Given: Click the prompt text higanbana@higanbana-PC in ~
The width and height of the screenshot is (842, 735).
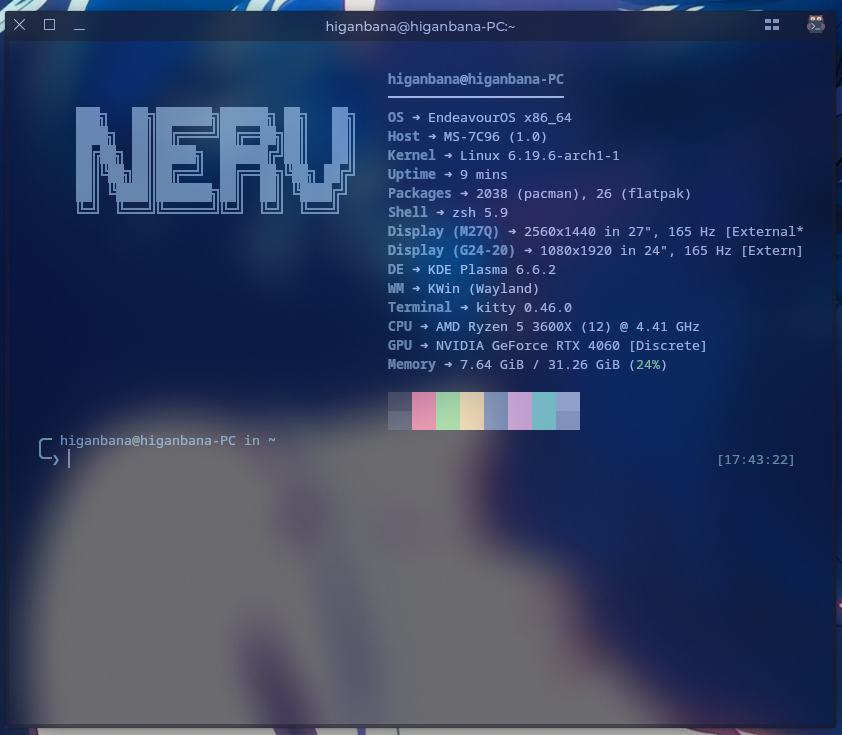Looking at the screenshot, I should [168, 441].
